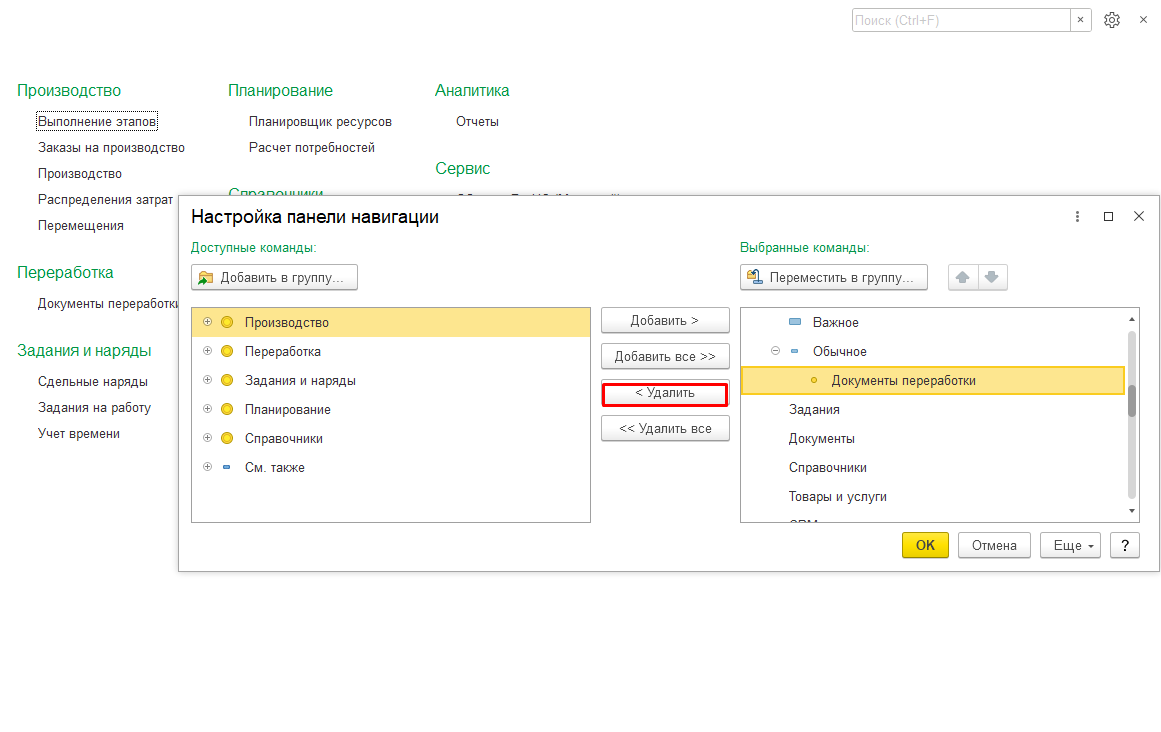
Task: Click the yellow circle icon beside Справочники
Action: [227, 438]
